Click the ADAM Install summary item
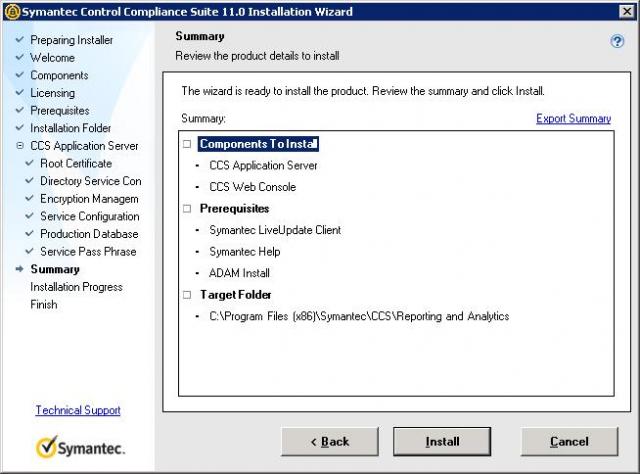The image size is (640, 474). tap(239, 273)
